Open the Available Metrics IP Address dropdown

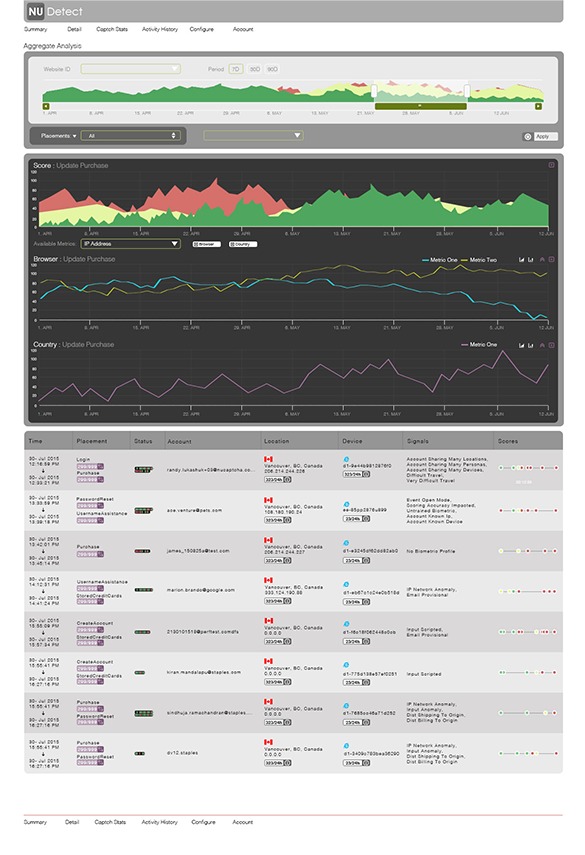coord(130,244)
